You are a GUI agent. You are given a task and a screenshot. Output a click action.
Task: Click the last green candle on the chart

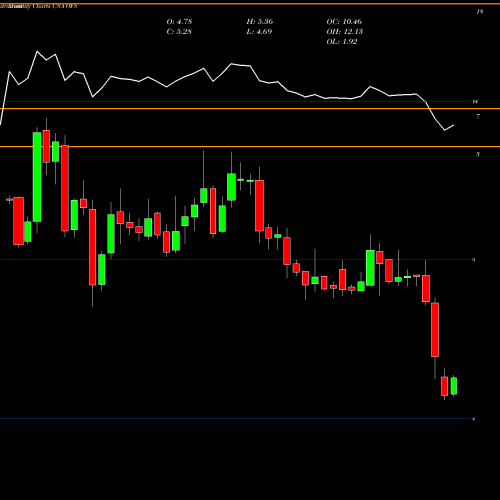[454, 386]
